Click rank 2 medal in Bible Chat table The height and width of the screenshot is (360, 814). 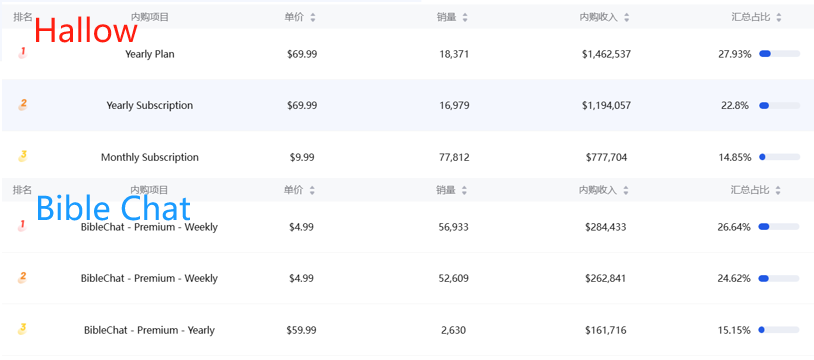[x=22, y=277]
